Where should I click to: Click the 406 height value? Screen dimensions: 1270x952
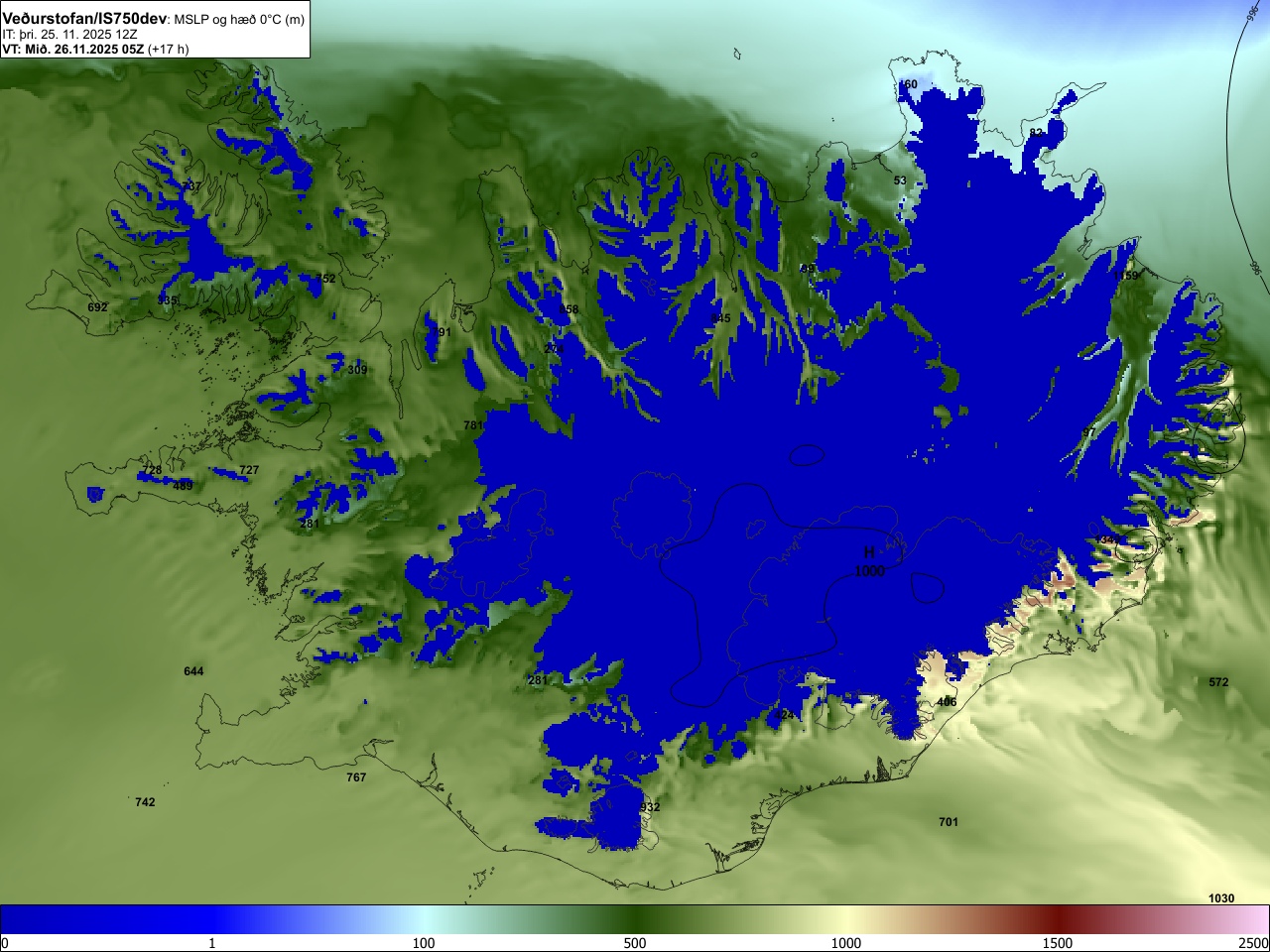point(947,702)
